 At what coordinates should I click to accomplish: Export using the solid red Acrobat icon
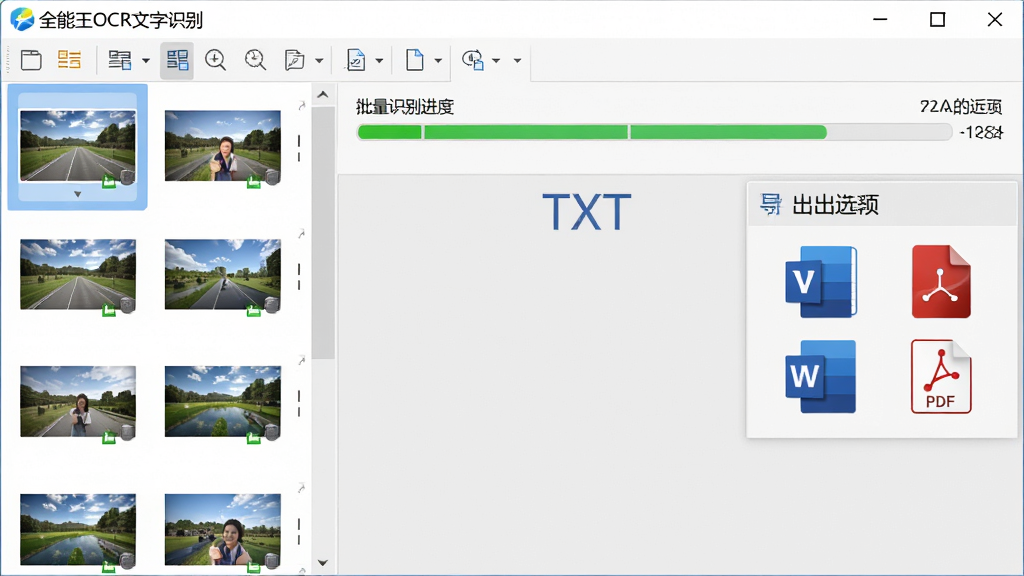(941, 281)
